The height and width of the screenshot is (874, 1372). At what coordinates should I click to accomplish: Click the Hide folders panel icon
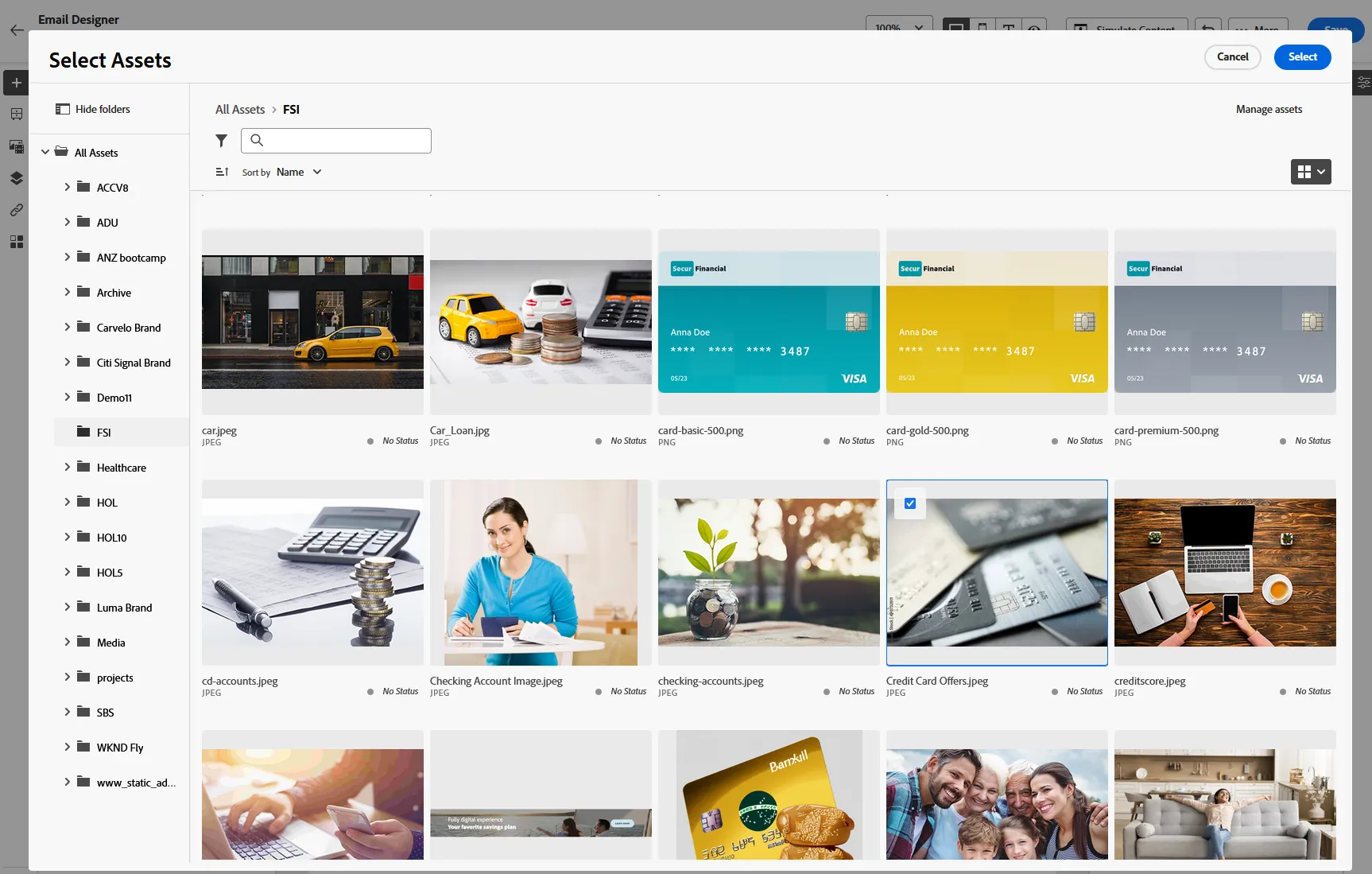tap(63, 109)
